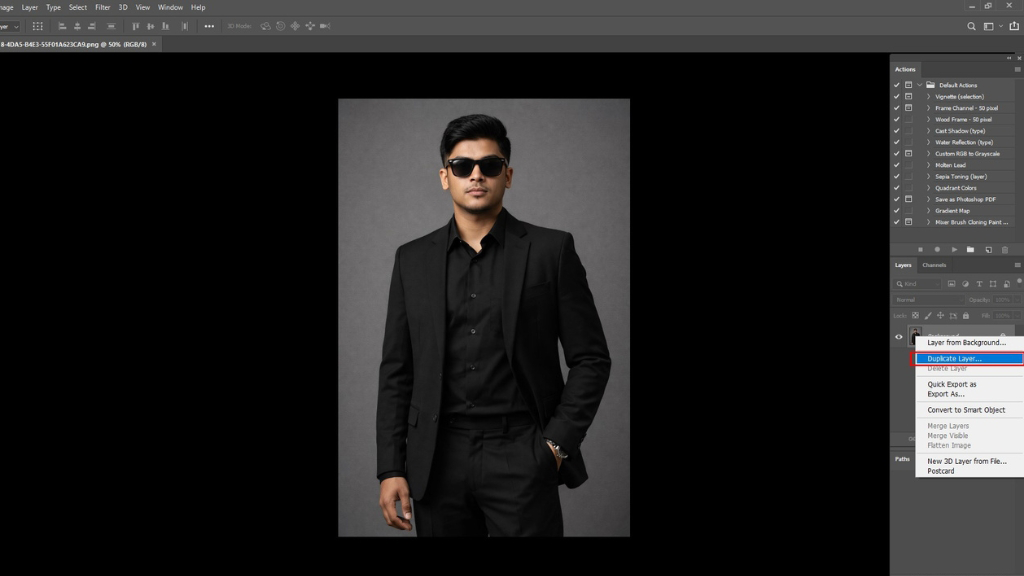Click the align right edges icon
This screenshot has height=576, width=1024.
(x=92, y=26)
